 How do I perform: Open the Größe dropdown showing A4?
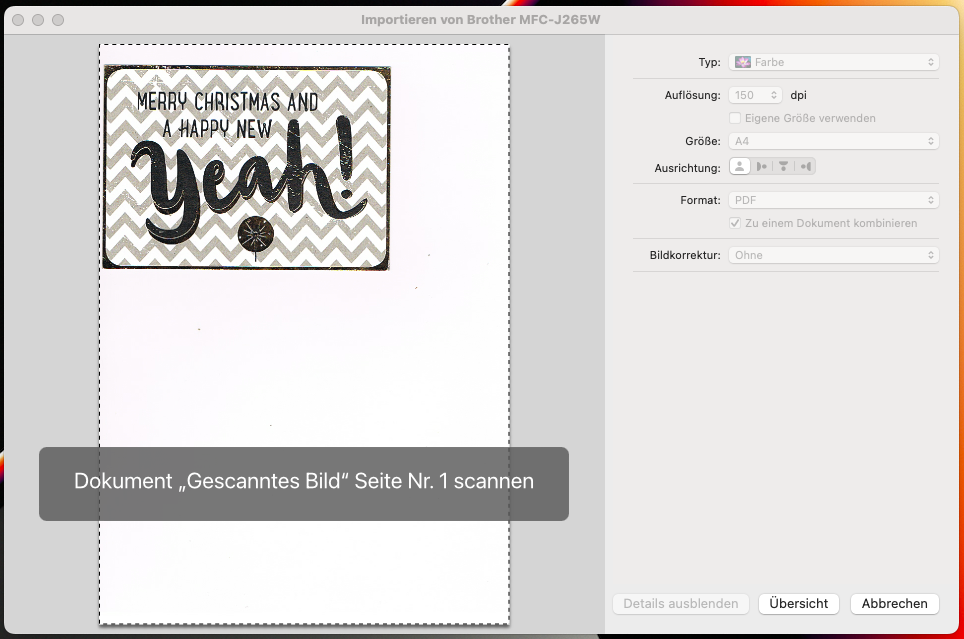coord(834,142)
